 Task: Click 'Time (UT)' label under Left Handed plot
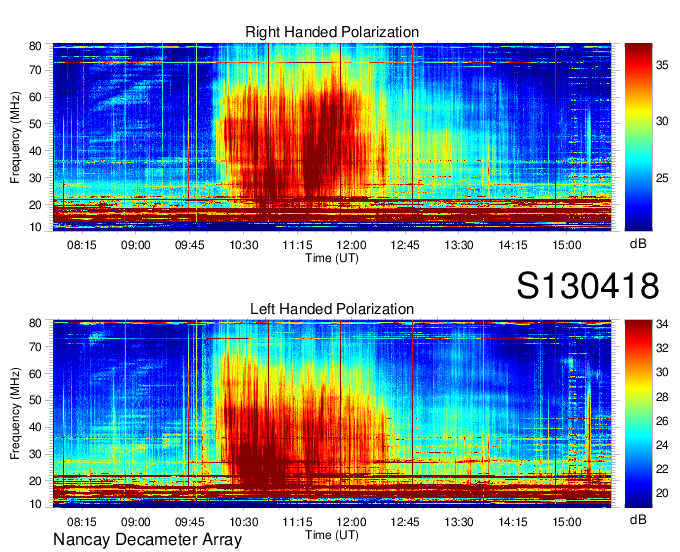click(x=332, y=535)
